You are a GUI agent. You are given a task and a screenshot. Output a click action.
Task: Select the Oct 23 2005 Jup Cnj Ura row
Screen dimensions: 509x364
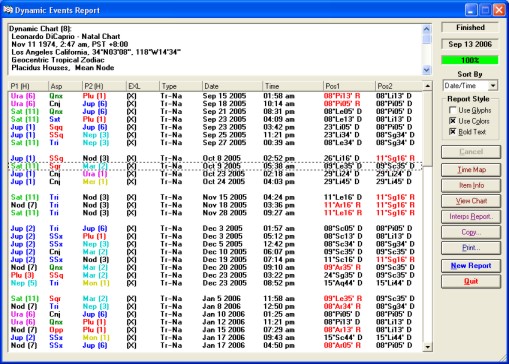tap(215, 174)
